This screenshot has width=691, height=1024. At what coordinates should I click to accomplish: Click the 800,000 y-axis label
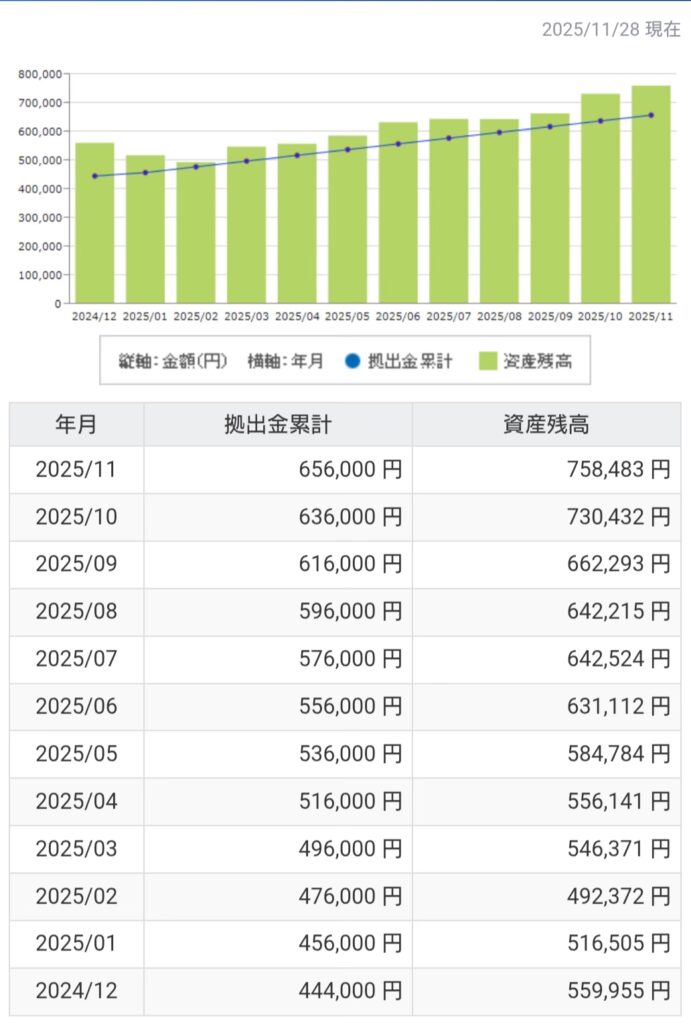(40, 74)
